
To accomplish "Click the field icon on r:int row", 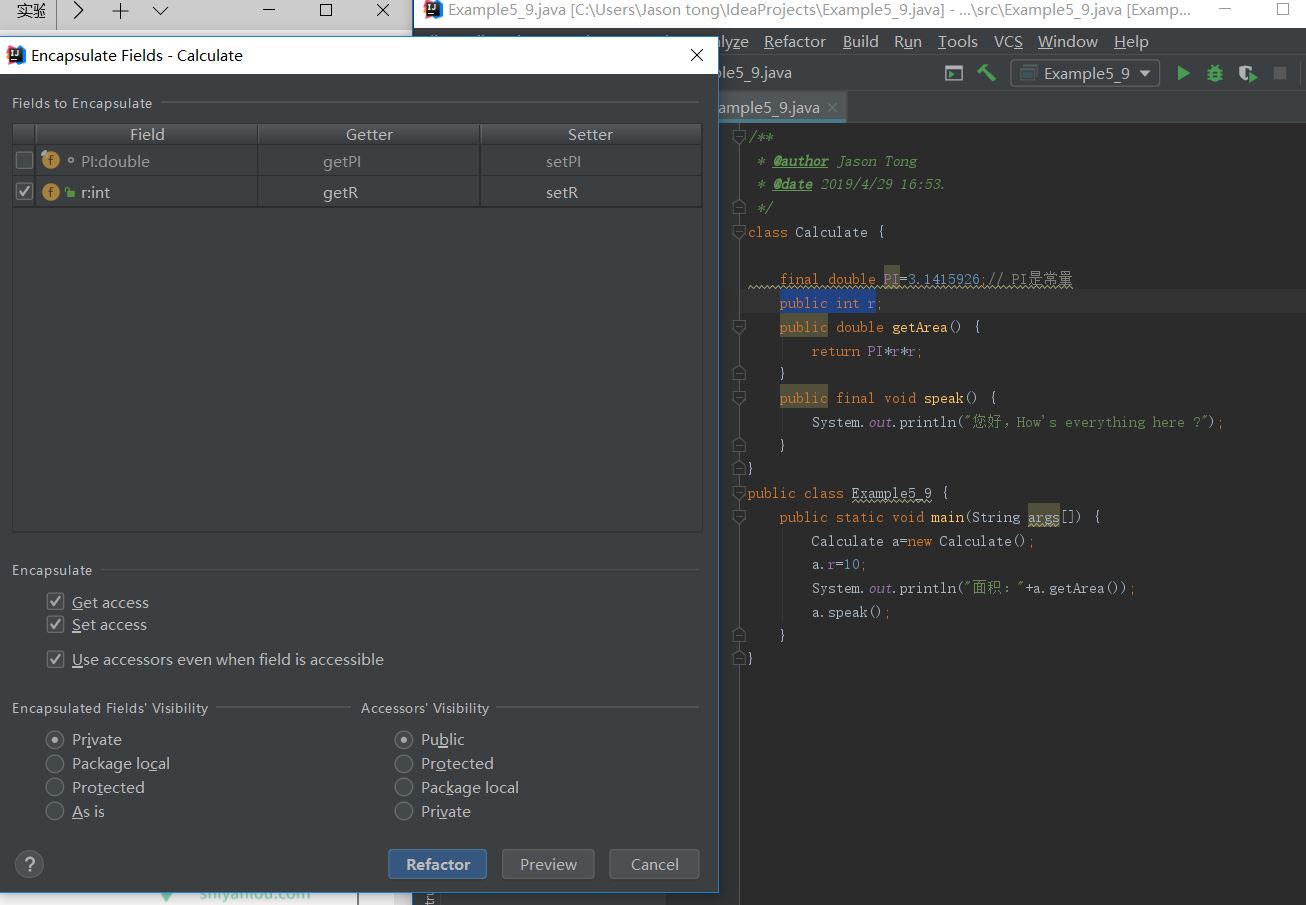I will point(51,192).
